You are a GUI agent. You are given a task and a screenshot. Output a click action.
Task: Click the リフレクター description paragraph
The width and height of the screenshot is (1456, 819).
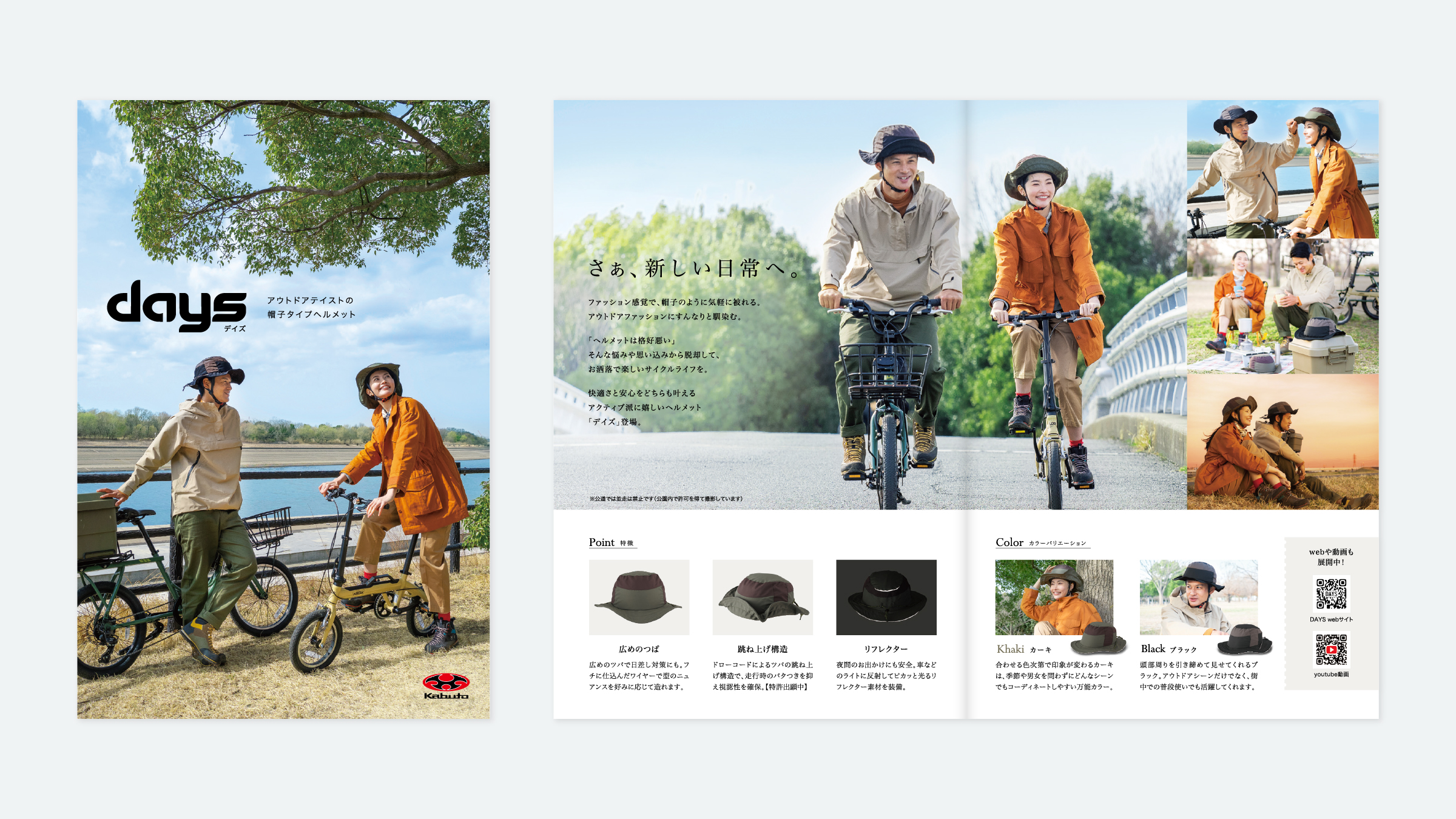point(886,676)
